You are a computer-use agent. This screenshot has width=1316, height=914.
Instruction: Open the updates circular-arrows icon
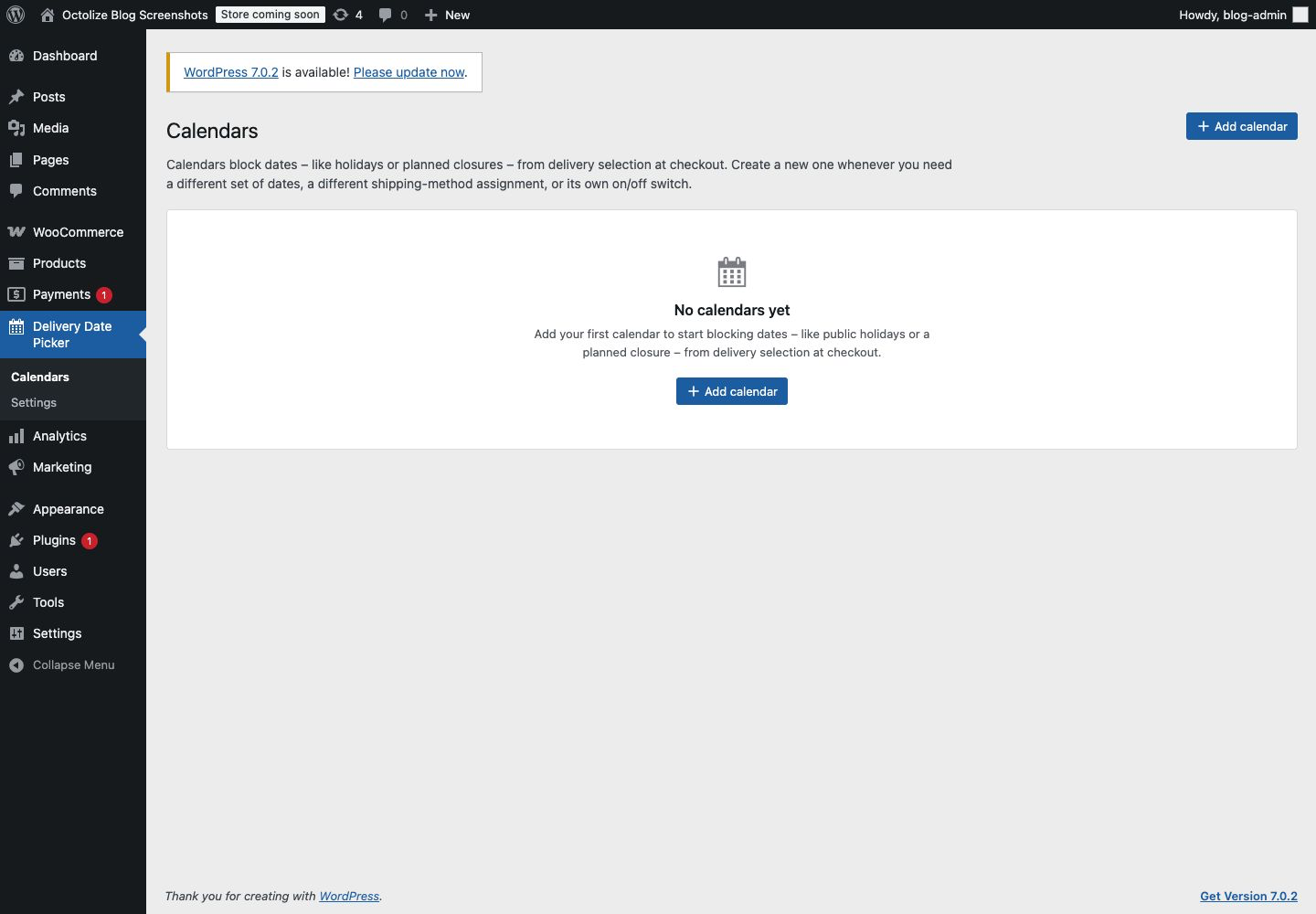(x=341, y=15)
